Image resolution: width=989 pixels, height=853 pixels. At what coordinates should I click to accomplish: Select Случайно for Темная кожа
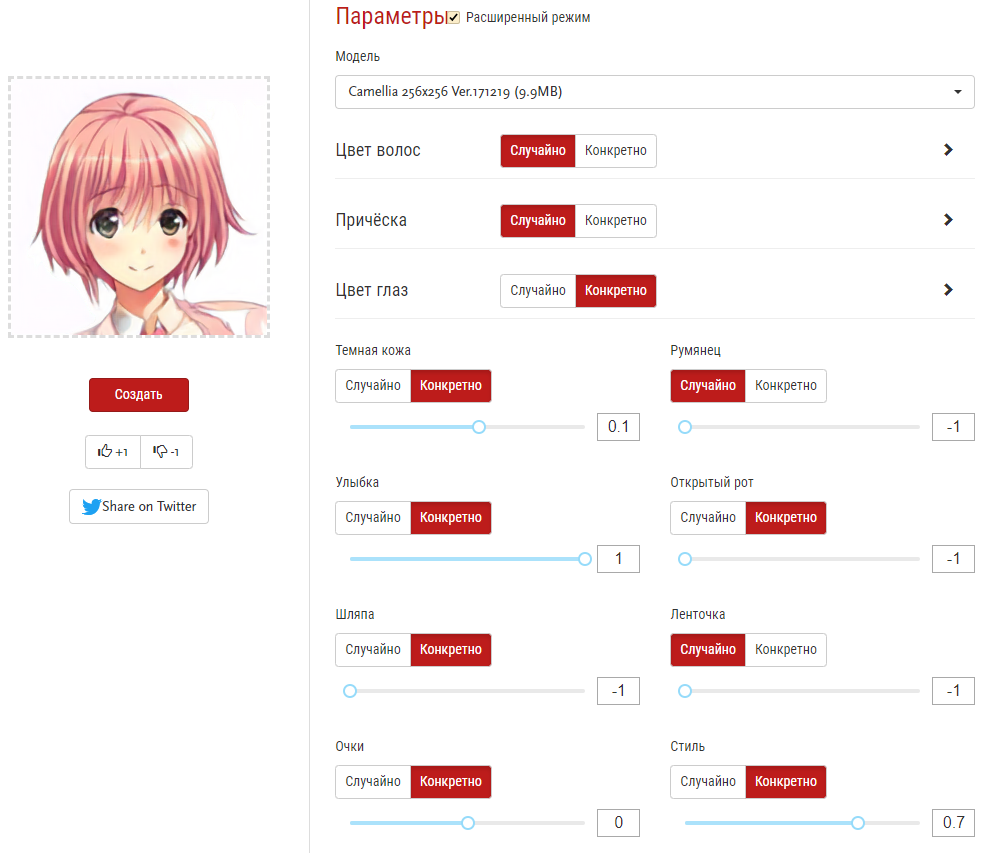click(x=373, y=386)
